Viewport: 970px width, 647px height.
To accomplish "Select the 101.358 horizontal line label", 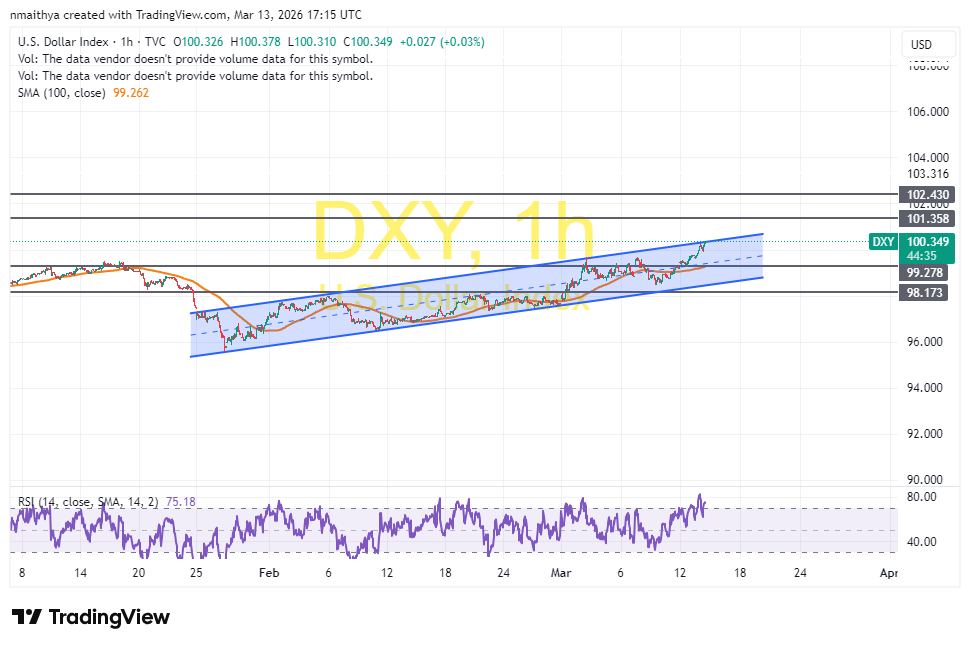I will coord(927,218).
